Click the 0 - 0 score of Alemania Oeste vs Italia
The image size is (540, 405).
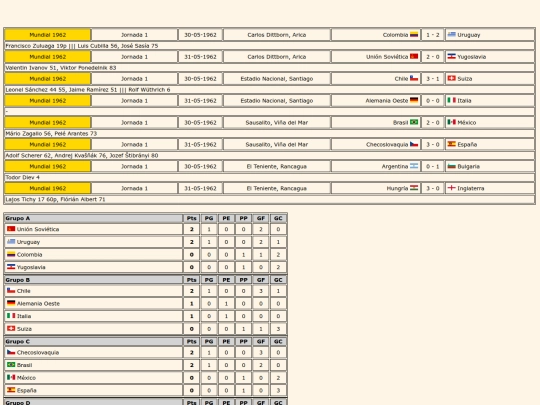(x=433, y=101)
